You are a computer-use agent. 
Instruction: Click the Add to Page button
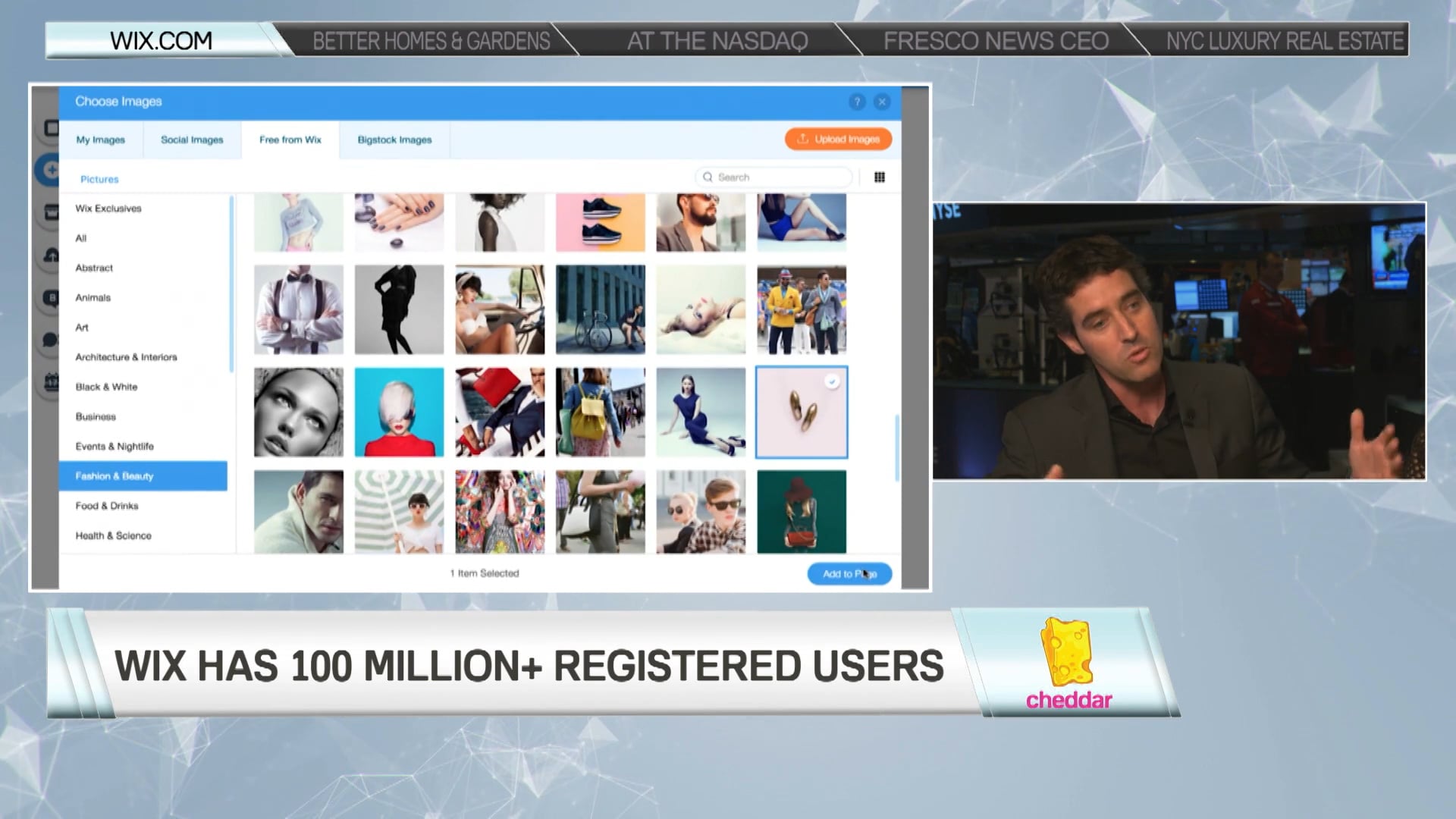coord(849,574)
